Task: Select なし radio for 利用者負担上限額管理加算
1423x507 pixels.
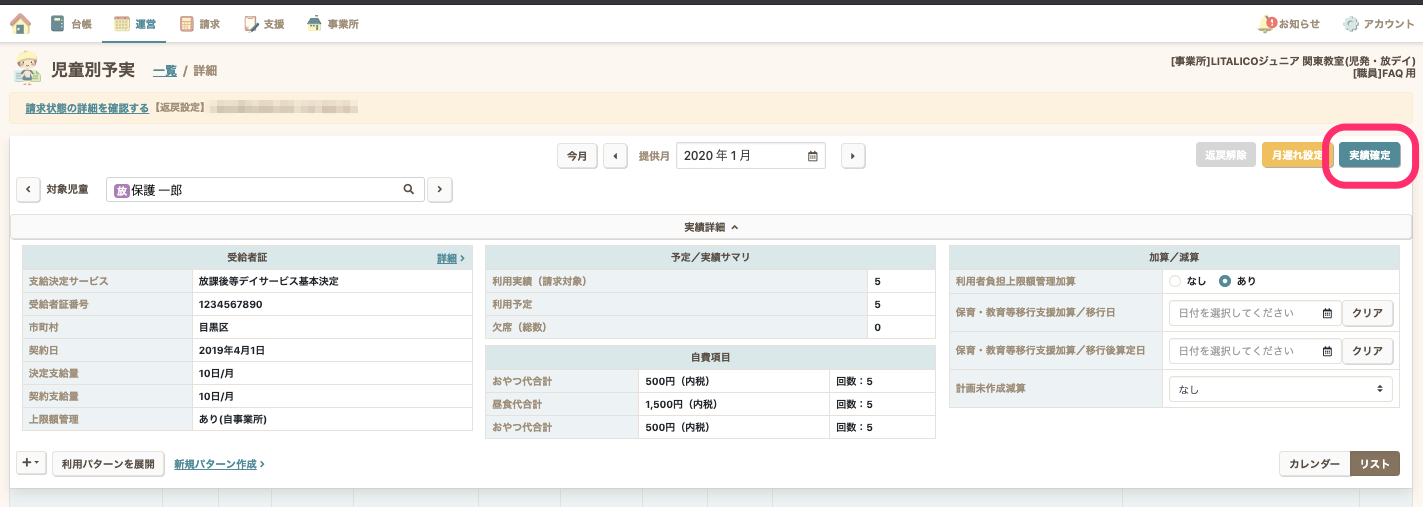Action: 1175,282
